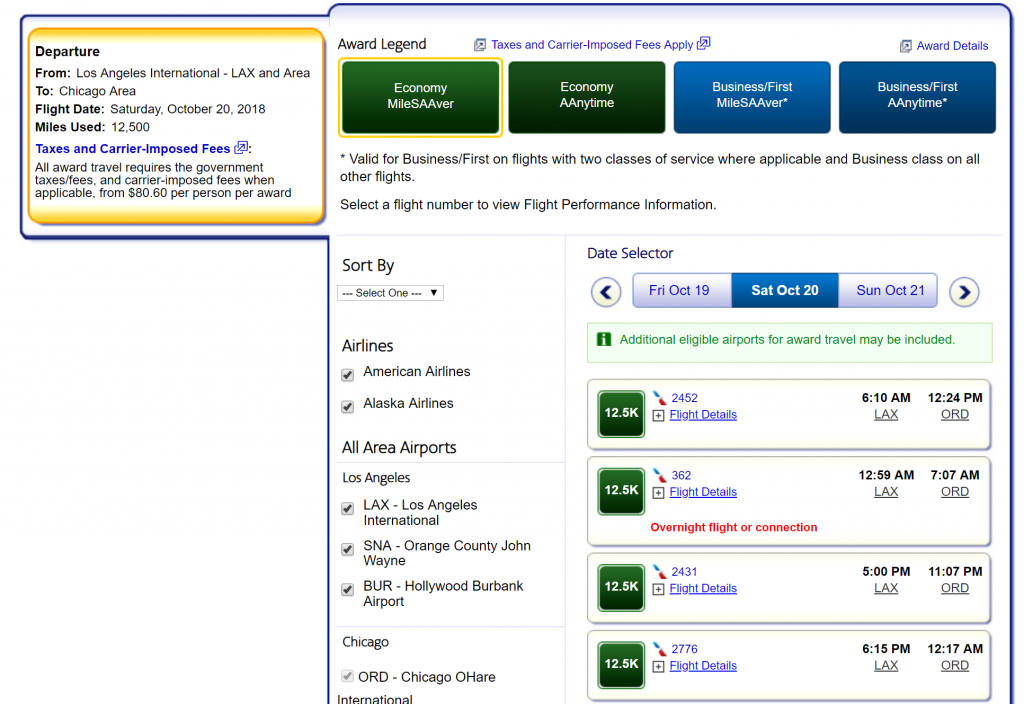Click ORD under 11:07 PM arrival
The image size is (1024, 704).
954,588
